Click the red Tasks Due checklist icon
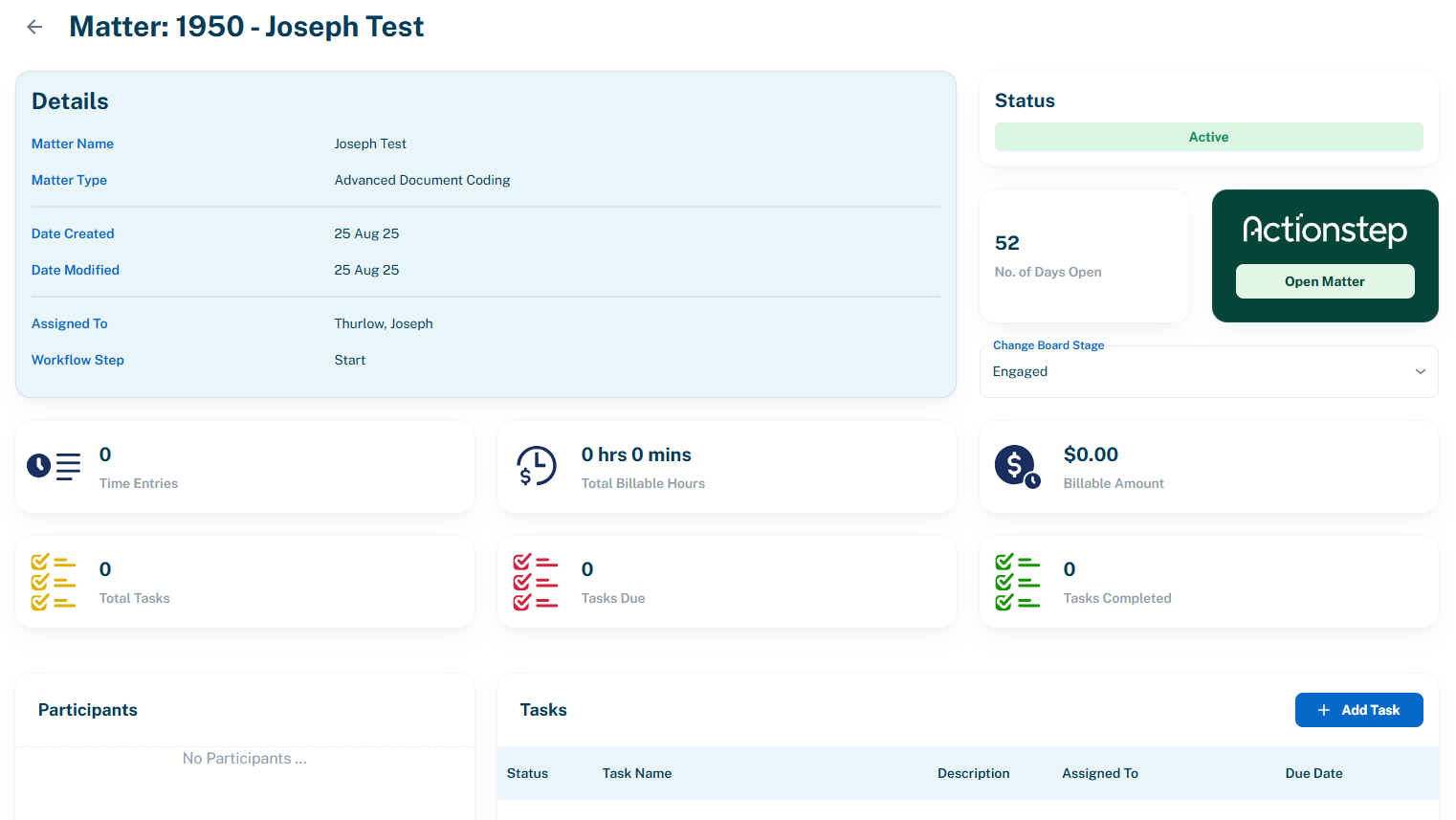The height and width of the screenshot is (820, 1456). coord(536,581)
